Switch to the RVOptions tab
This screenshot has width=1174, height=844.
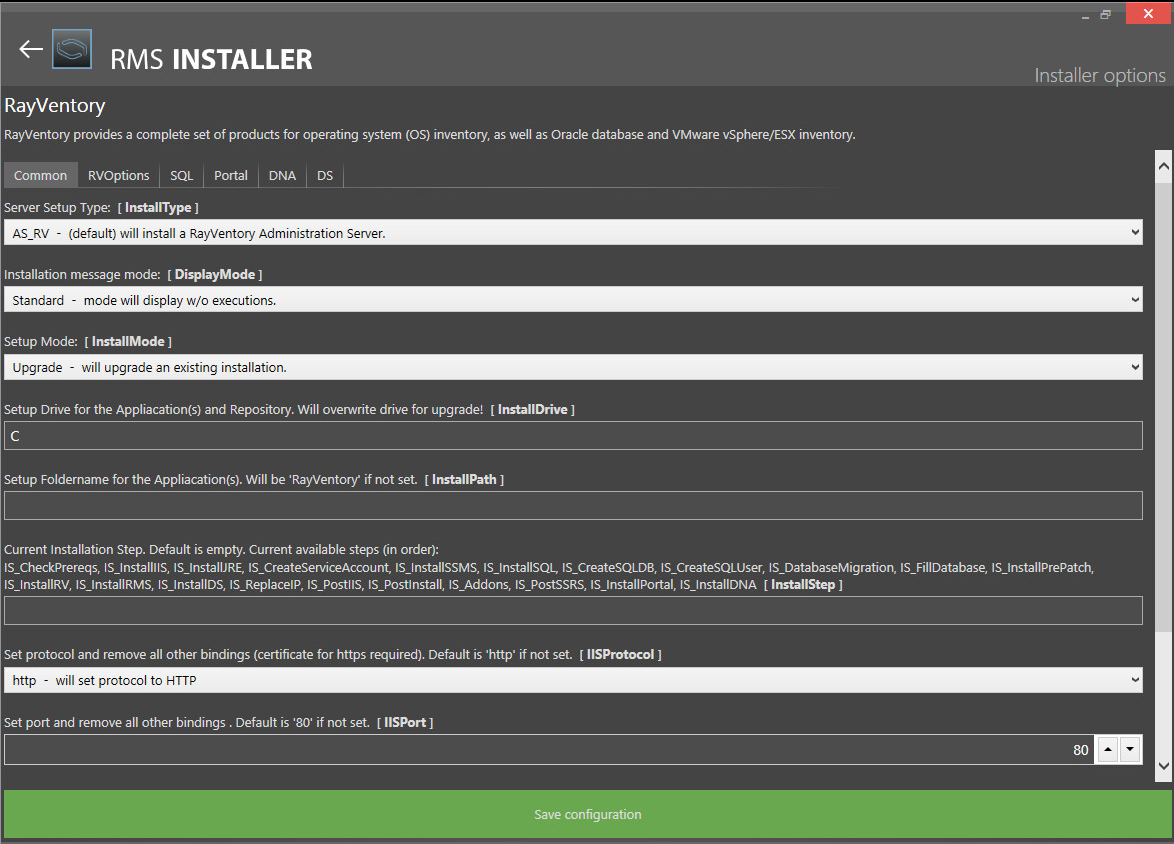click(x=118, y=175)
